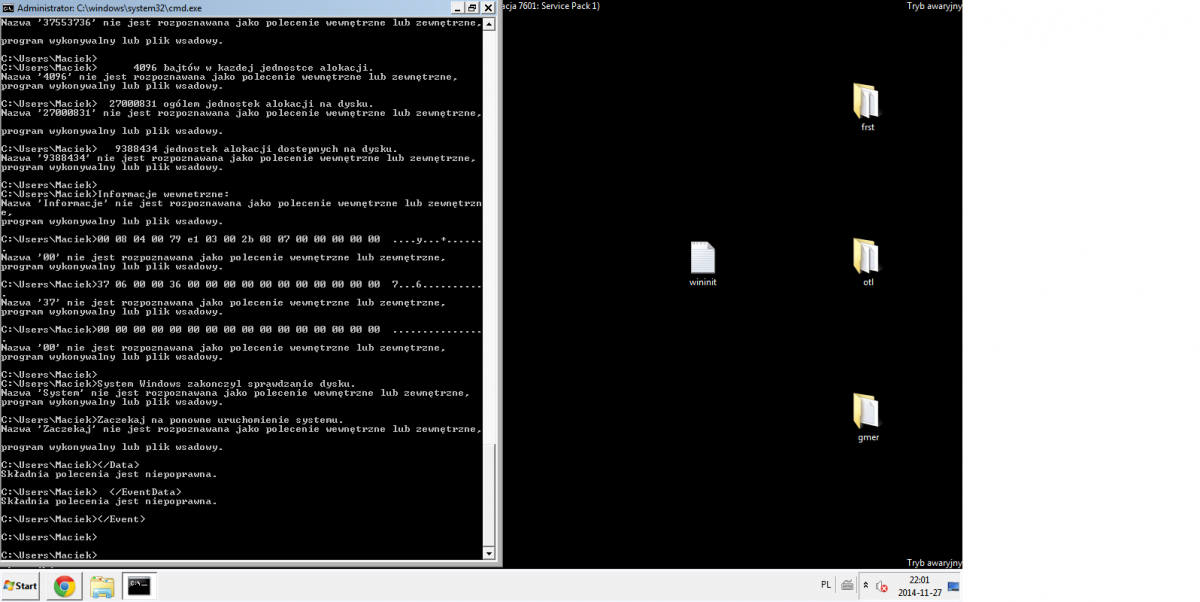The image size is (1200, 602).
Task: Click the hex line starting '00 00 04 00 79'
Action: [x=241, y=239]
